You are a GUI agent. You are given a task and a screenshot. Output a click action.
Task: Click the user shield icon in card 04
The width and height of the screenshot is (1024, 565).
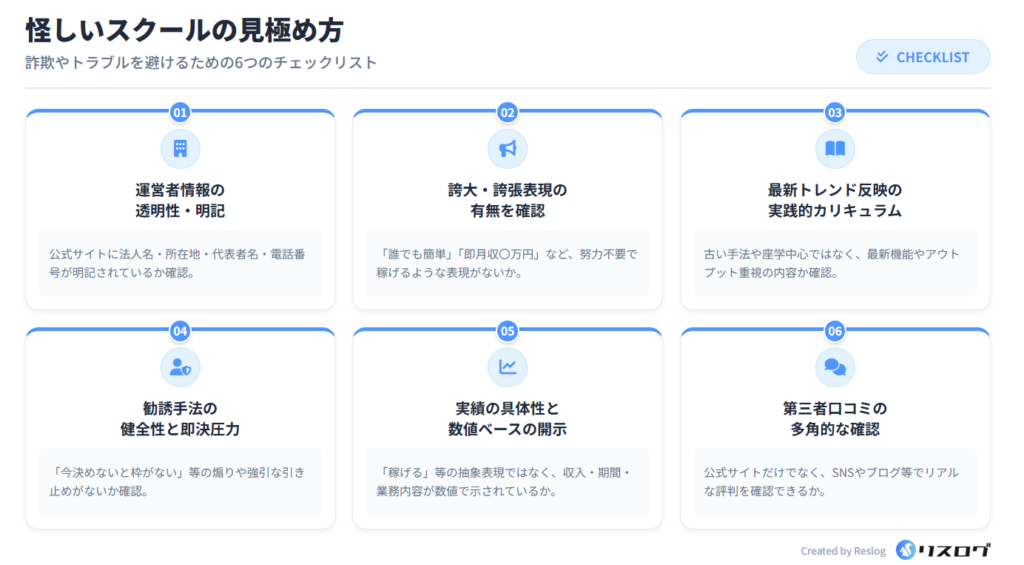point(180,367)
